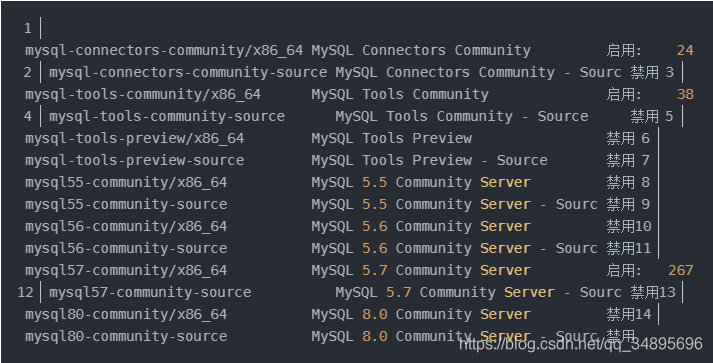The width and height of the screenshot is (713, 363).
Task: Click 'Server' in mysql56-community-source row
Action: pos(505,248)
